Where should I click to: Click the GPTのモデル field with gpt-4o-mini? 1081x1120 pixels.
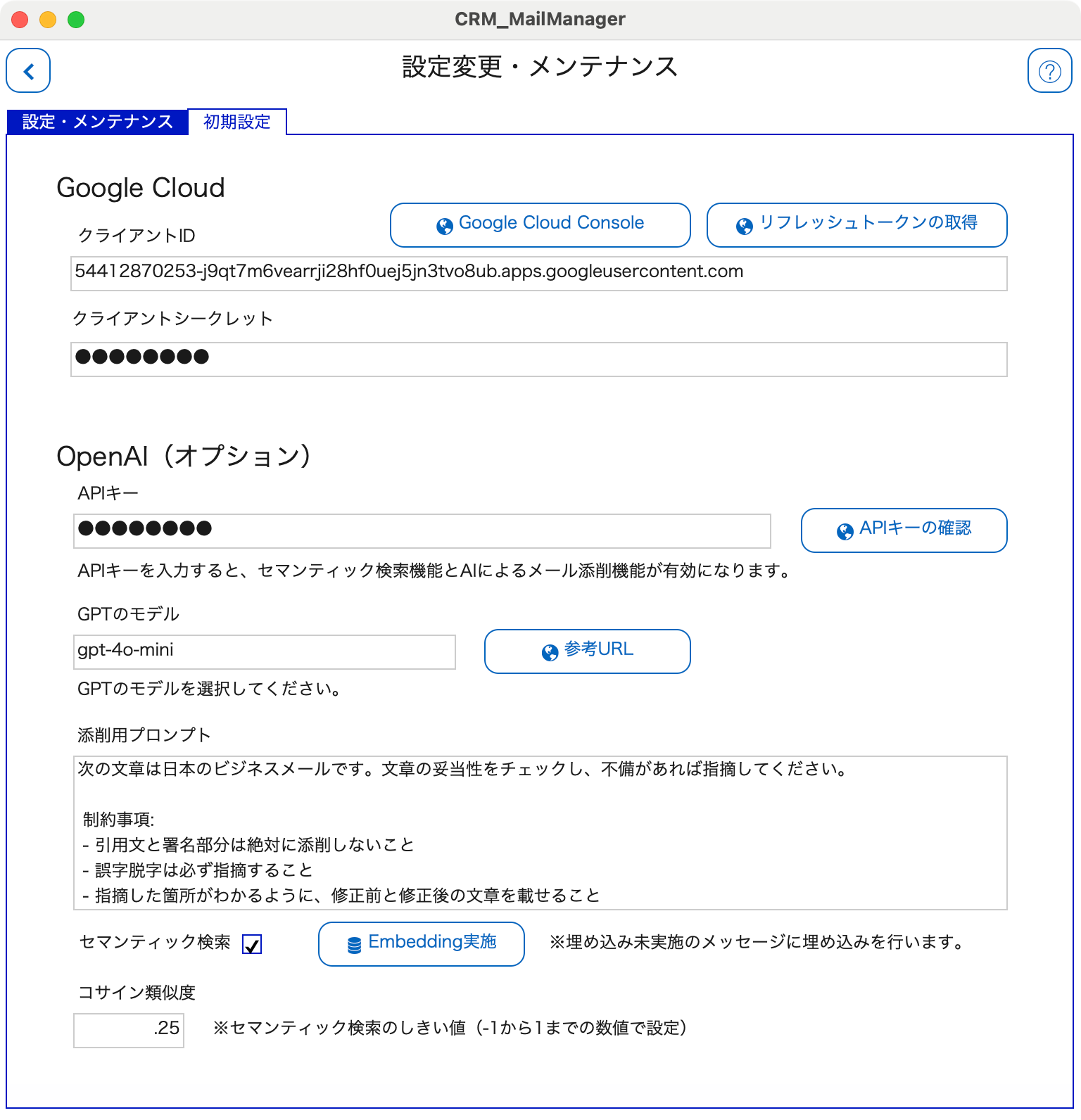coord(265,652)
